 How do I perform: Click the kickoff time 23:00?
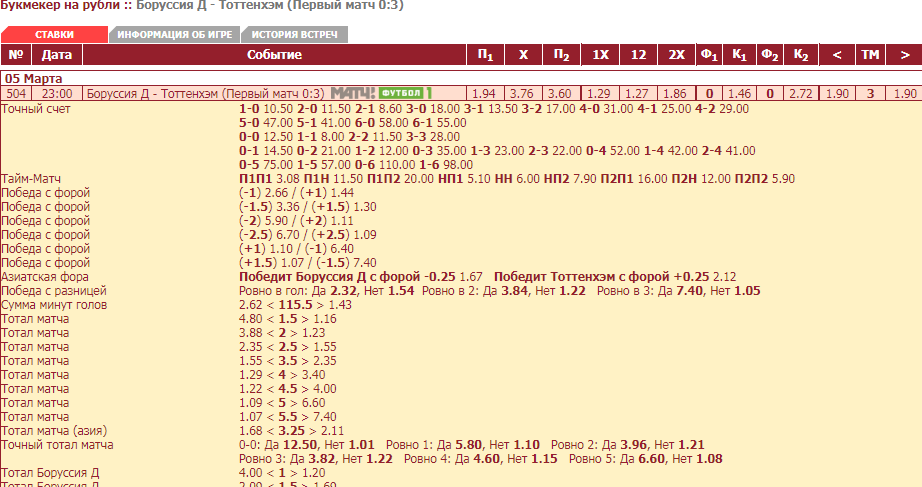57,94
